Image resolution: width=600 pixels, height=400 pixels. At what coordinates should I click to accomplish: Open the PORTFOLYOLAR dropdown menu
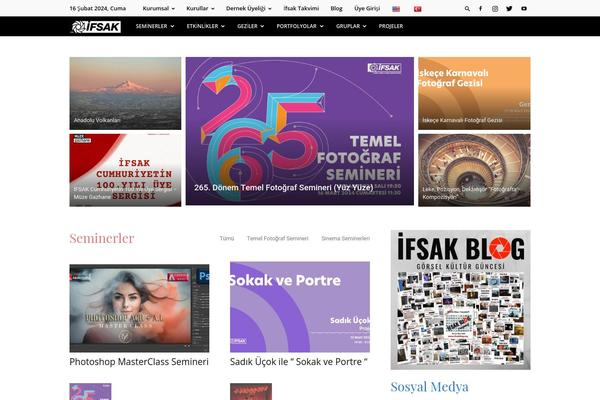coord(300,26)
